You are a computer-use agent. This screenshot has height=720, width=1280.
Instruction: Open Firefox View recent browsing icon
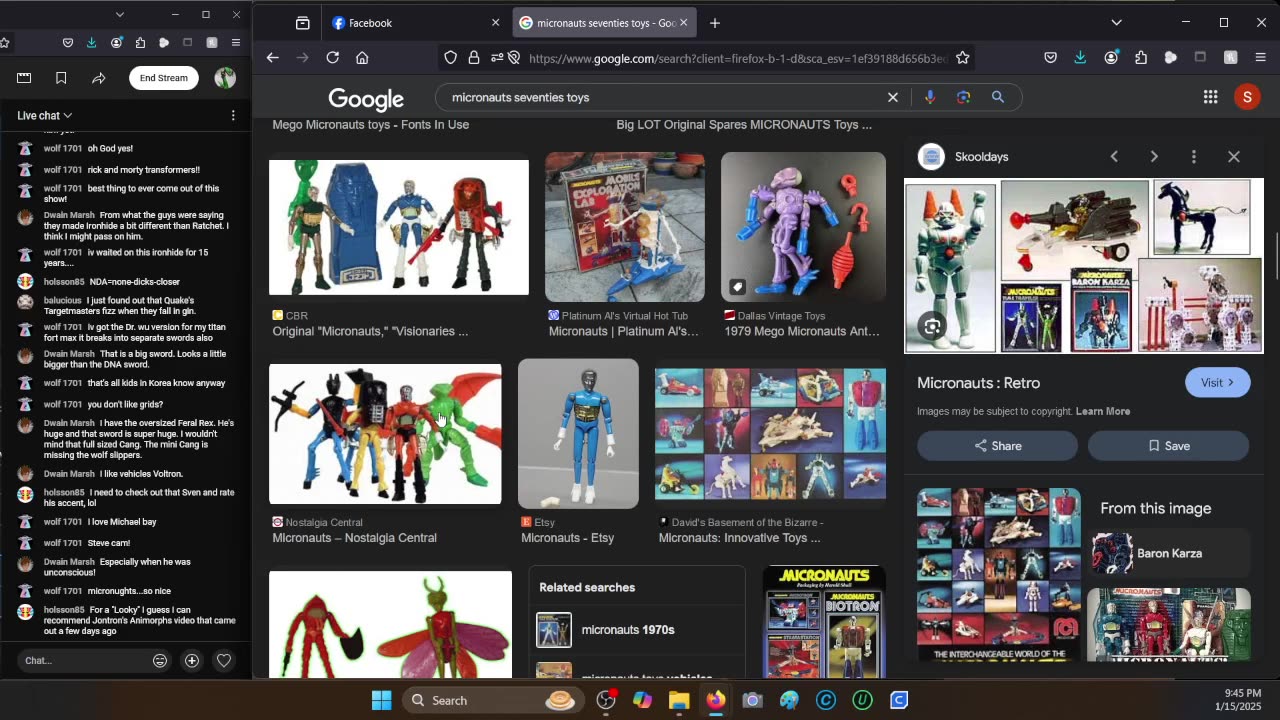pyautogui.click(x=302, y=23)
